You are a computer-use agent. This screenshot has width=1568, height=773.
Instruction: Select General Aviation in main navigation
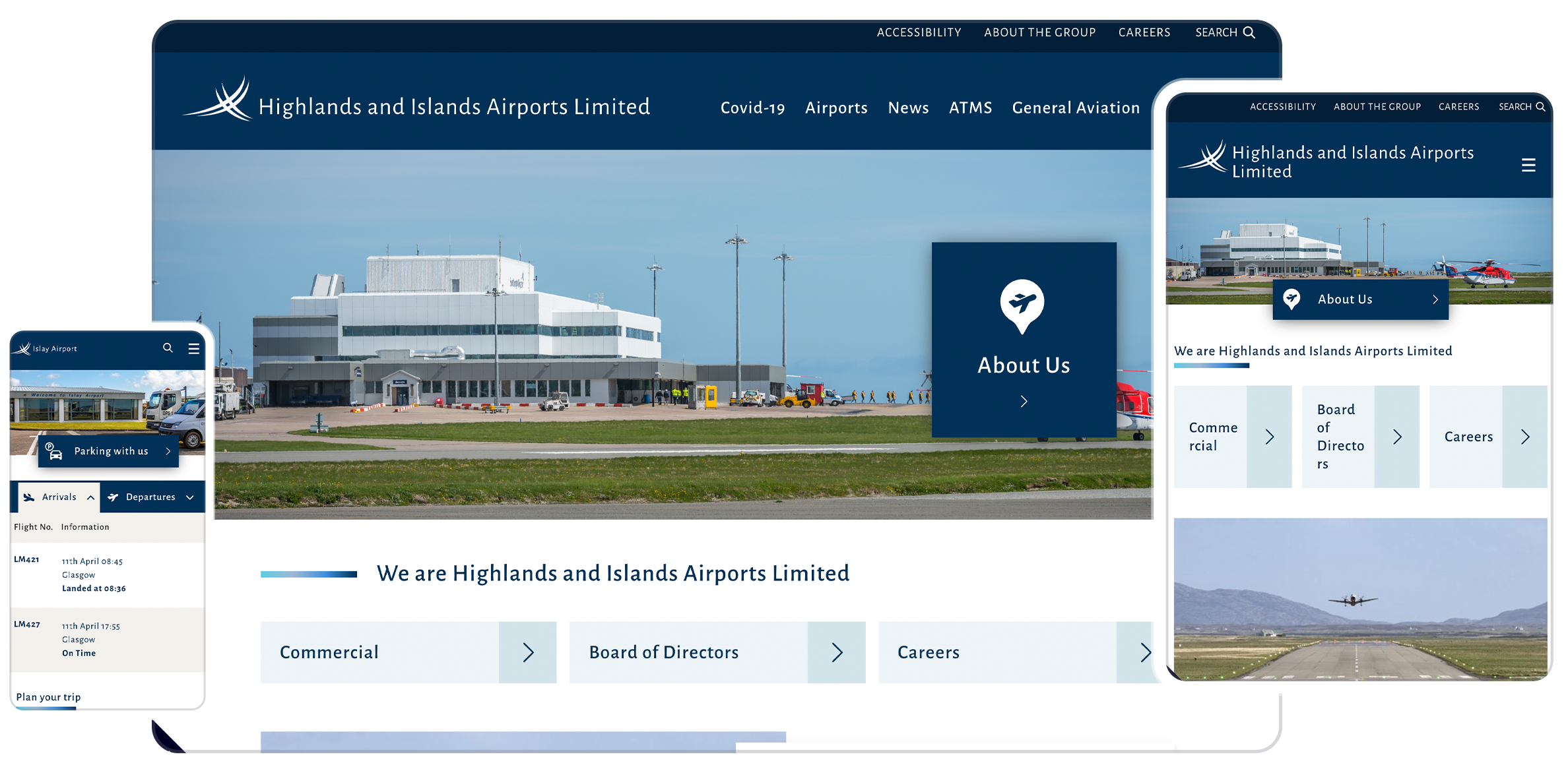(x=1075, y=108)
